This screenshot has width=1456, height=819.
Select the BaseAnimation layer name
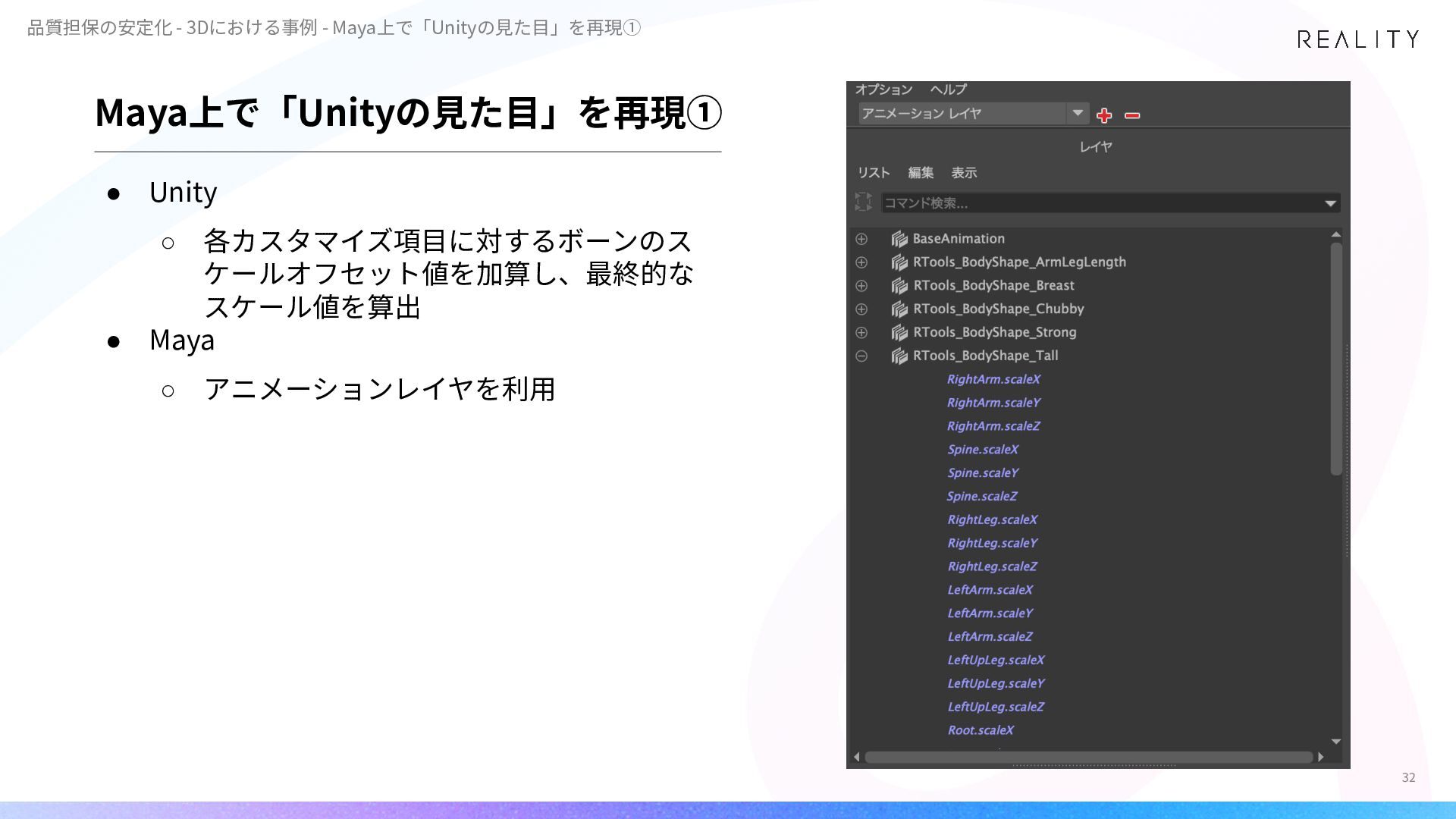pyautogui.click(x=959, y=239)
